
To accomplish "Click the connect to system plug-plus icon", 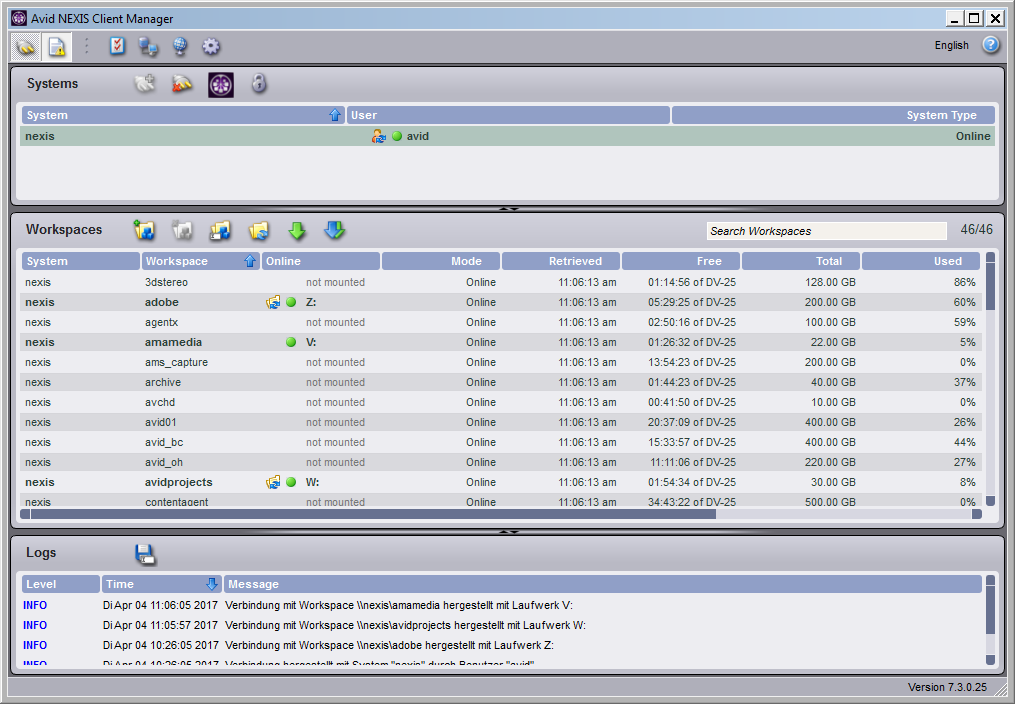I will click(x=145, y=83).
